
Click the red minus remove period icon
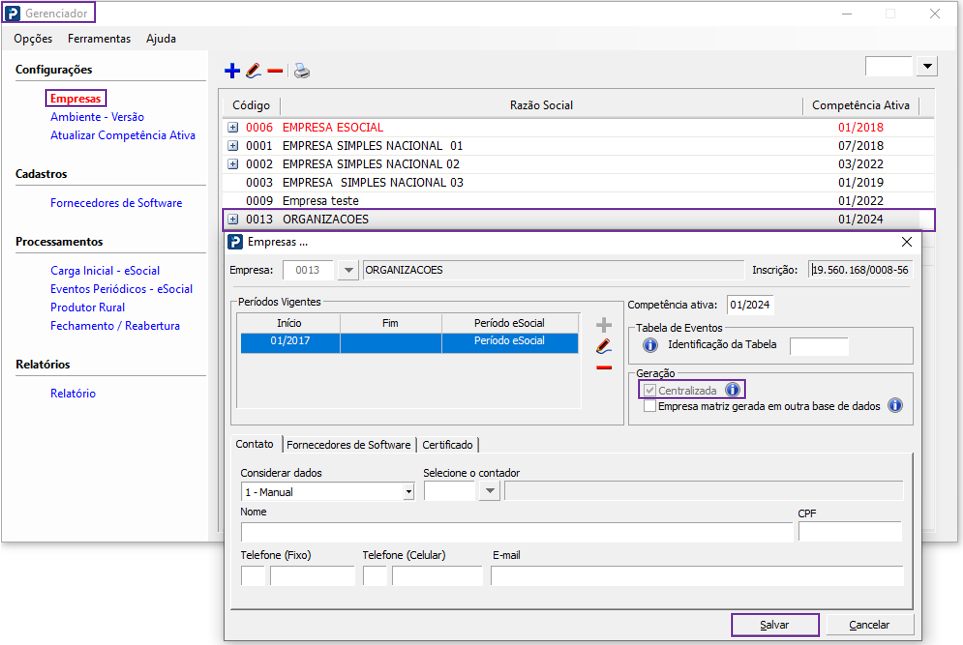pyautogui.click(x=604, y=367)
